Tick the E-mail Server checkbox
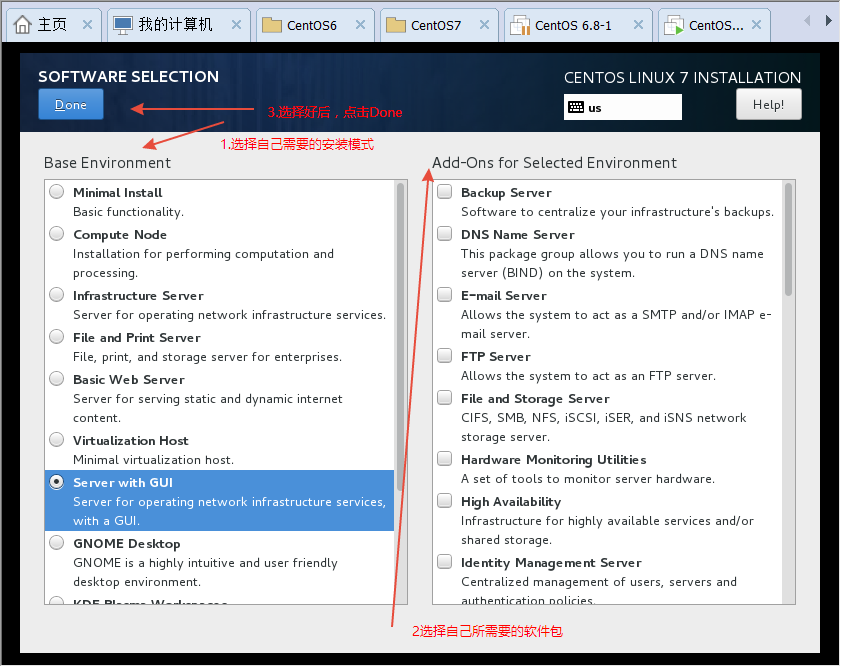The width and height of the screenshot is (841, 667). point(445,294)
